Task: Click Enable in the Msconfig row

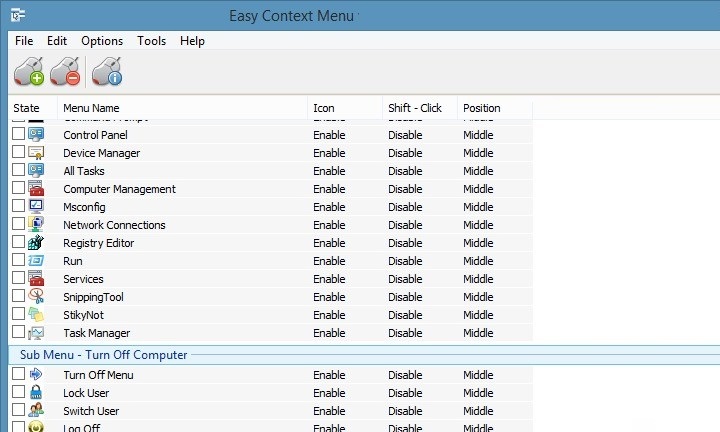Action: (329, 207)
